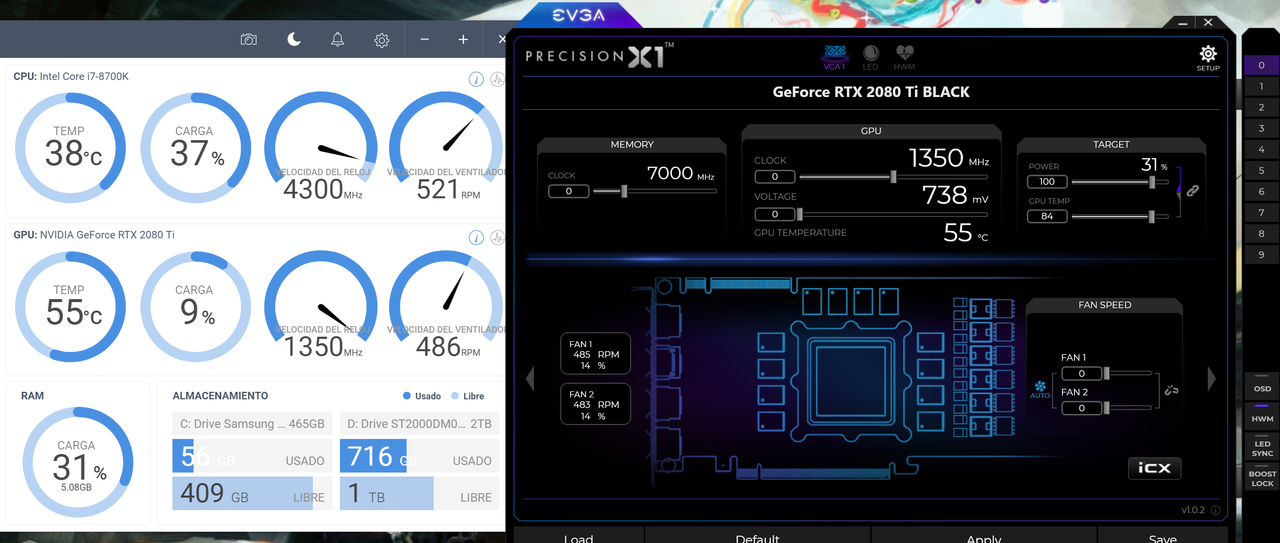1280x543 pixels.
Task: Click the GPU voltage slider
Action: (894, 213)
